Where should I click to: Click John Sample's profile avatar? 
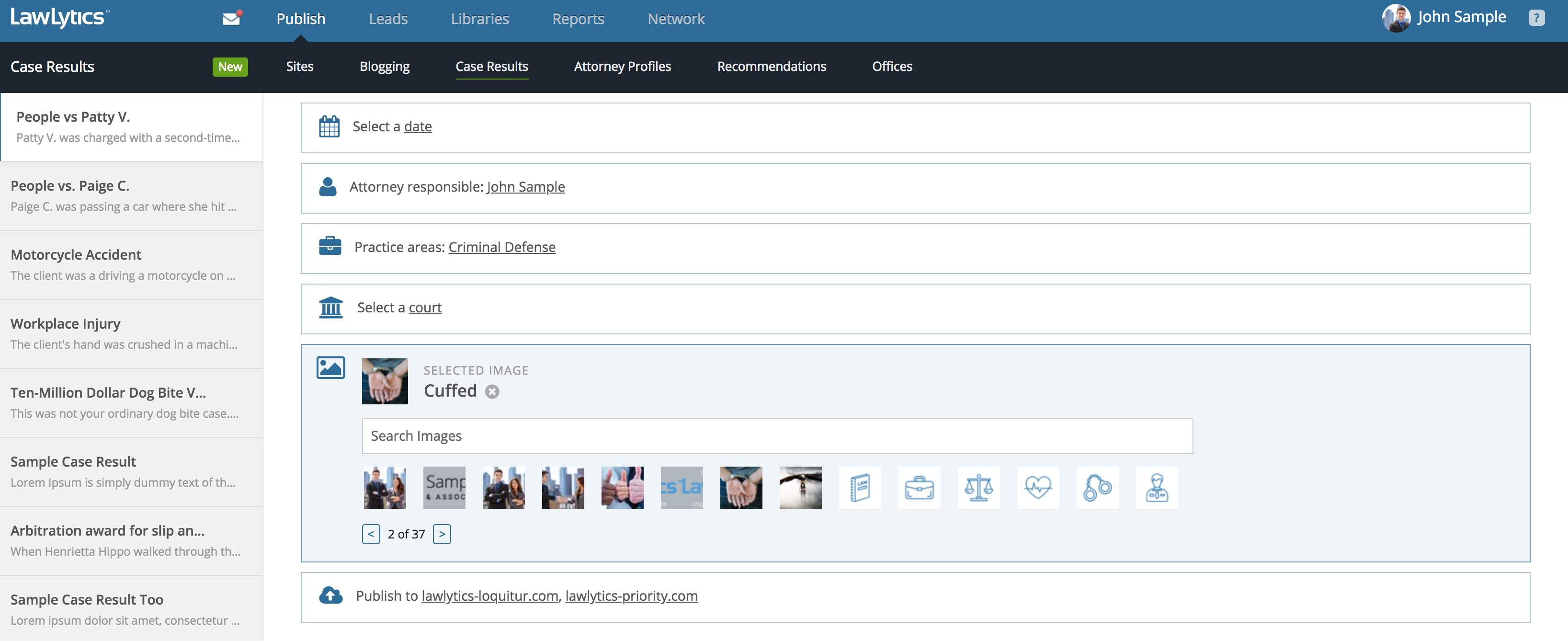tap(1396, 18)
